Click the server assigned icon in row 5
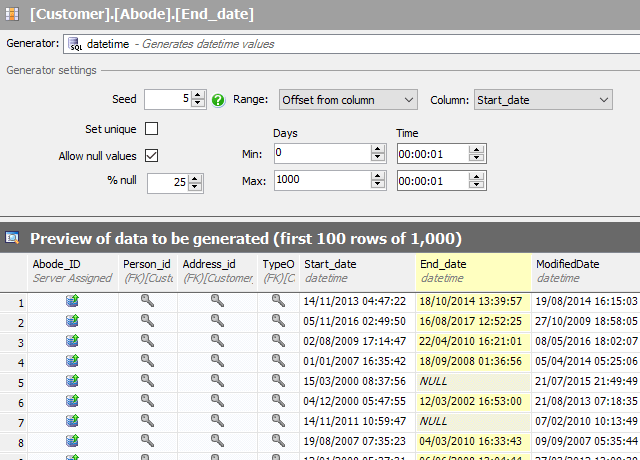 coord(72,381)
